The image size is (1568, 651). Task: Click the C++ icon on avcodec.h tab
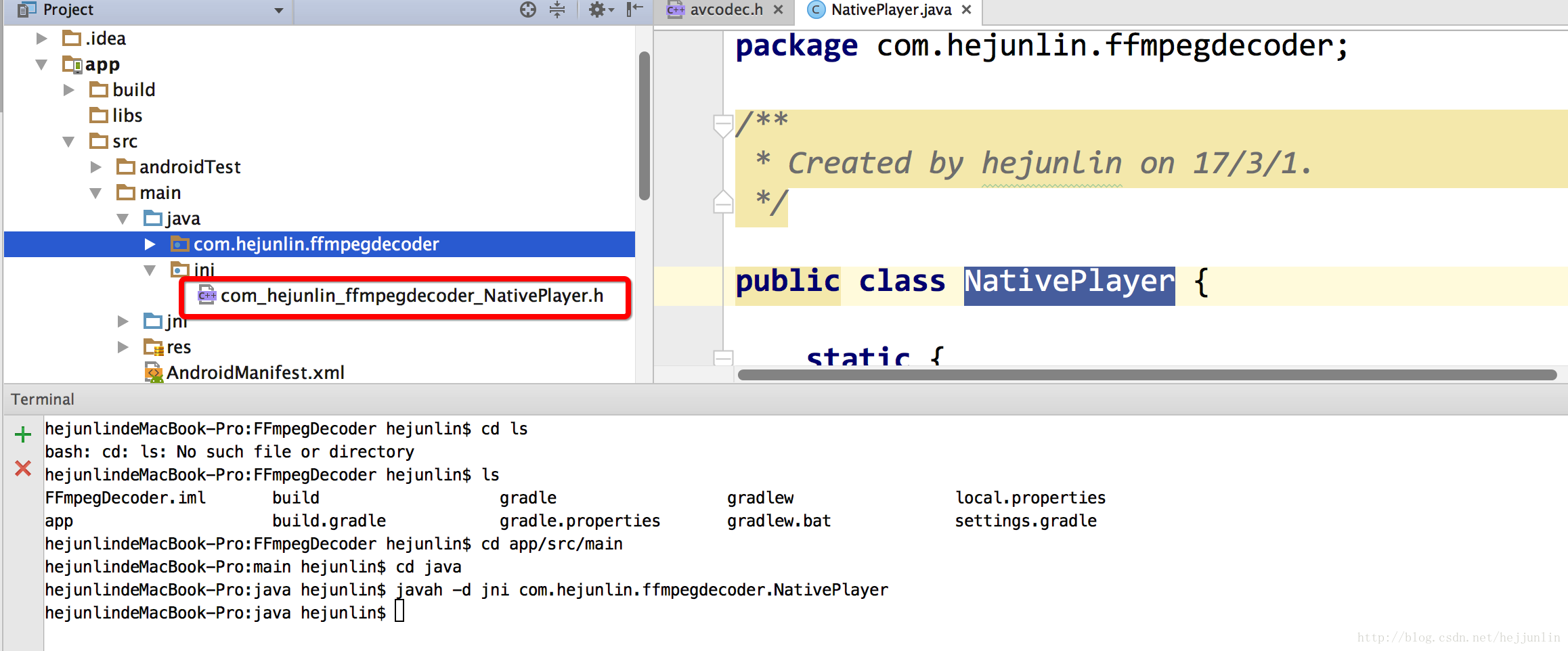pos(676,9)
